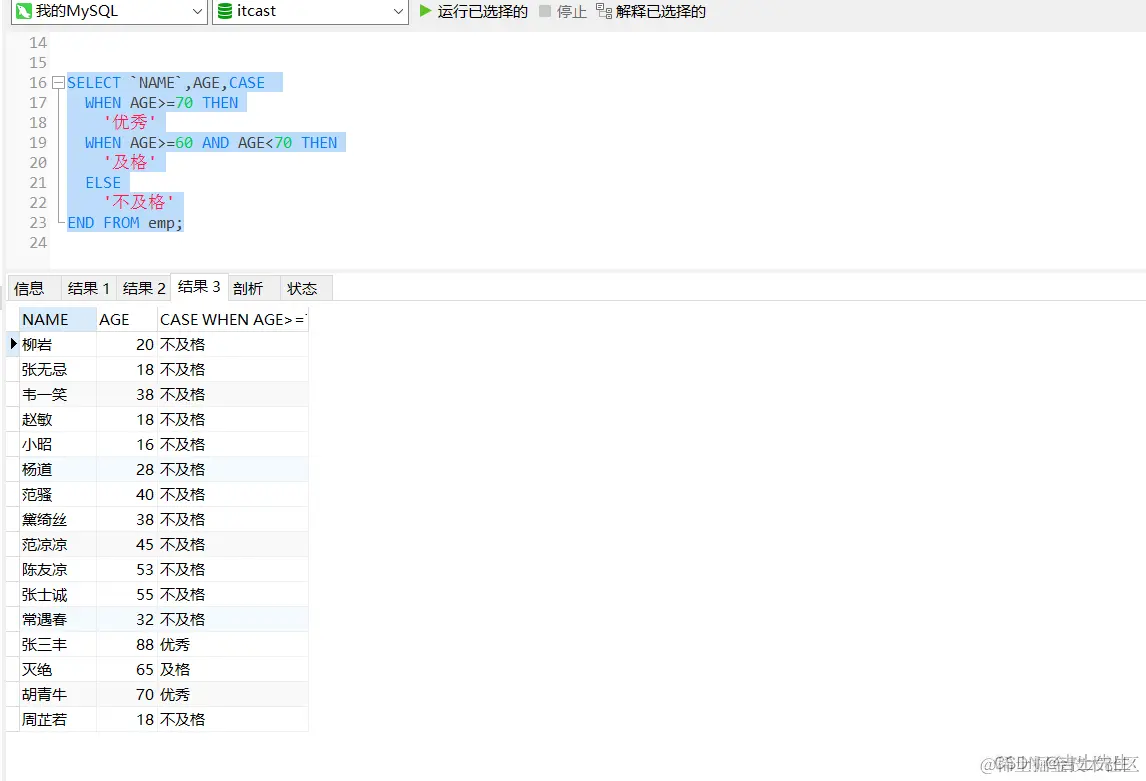Screen dimensions: 1146x781
Task: Click the ELSE keyword on line 21
Action: (103, 183)
